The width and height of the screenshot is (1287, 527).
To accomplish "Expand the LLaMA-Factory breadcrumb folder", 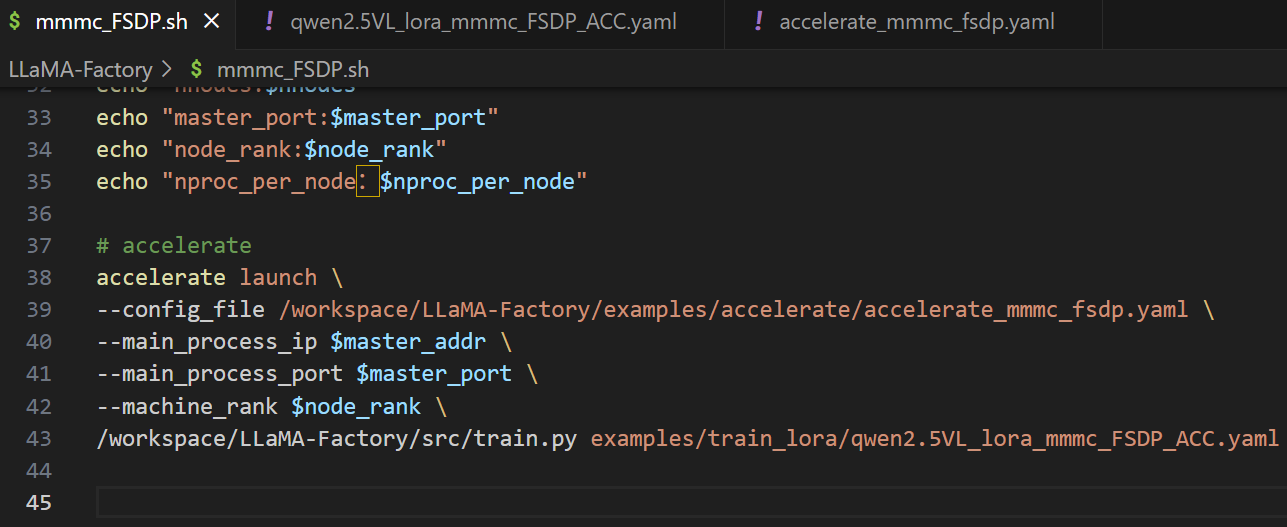I will coord(80,70).
